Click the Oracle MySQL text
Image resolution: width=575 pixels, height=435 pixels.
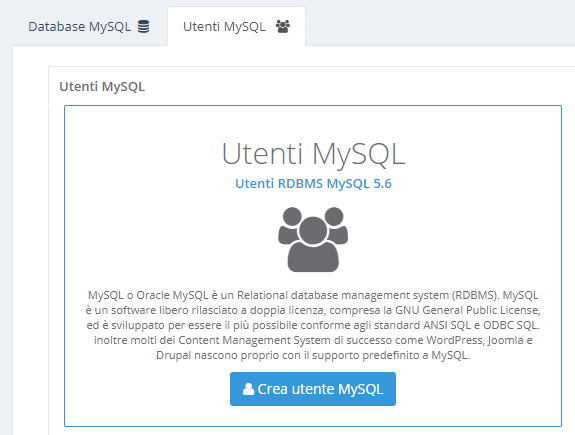[x=172, y=295]
